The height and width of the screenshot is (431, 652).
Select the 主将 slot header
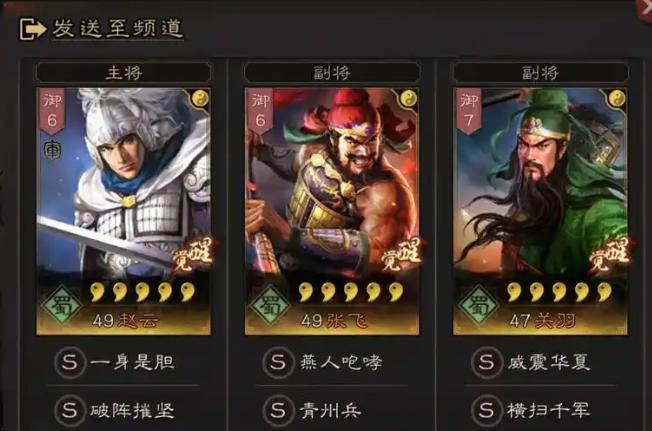point(123,73)
